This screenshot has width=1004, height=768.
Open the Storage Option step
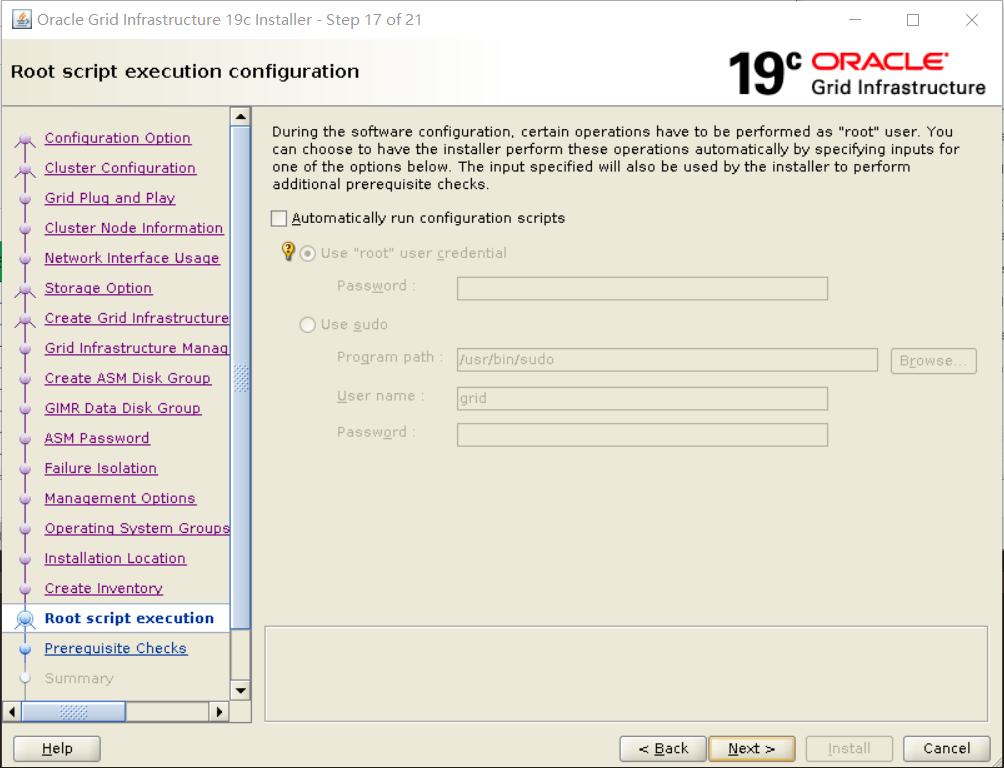click(x=98, y=288)
